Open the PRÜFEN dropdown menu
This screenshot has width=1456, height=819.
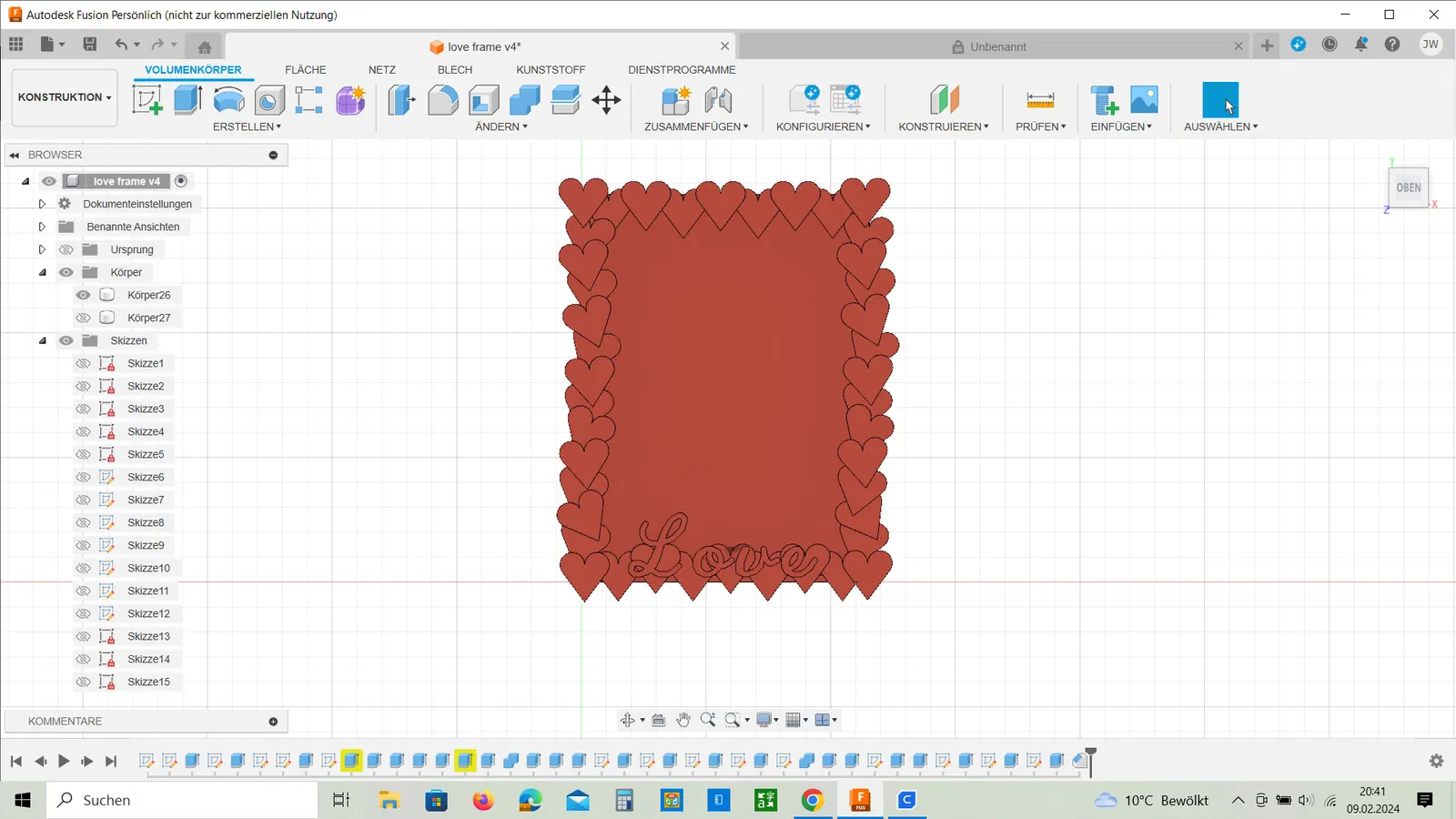pyautogui.click(x=1040, y=126)
